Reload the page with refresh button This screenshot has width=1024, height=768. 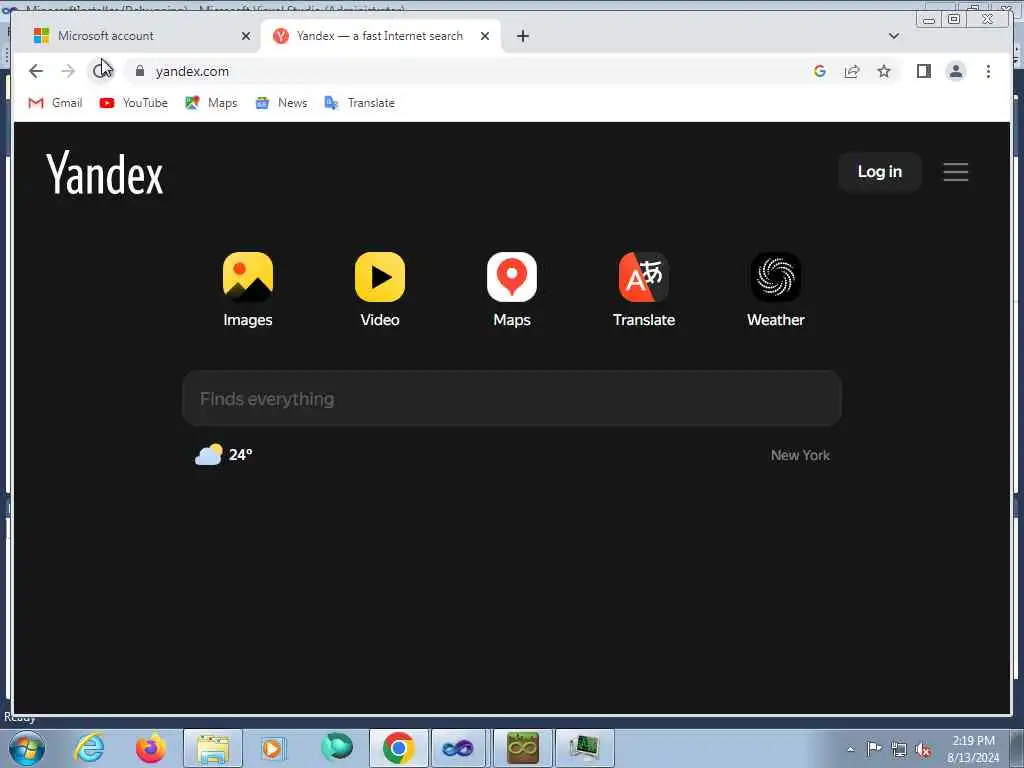click(x=100, y=71)
